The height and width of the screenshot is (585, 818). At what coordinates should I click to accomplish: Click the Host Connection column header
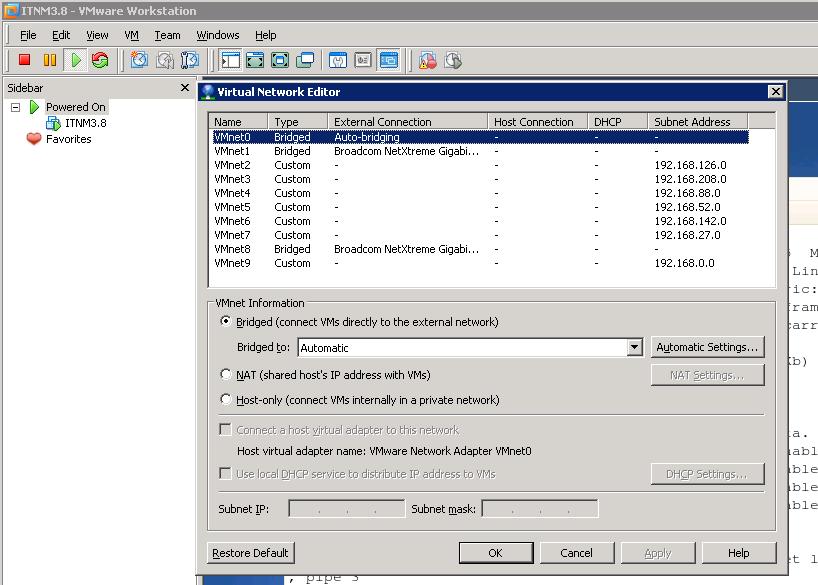(x=537, y=122)
